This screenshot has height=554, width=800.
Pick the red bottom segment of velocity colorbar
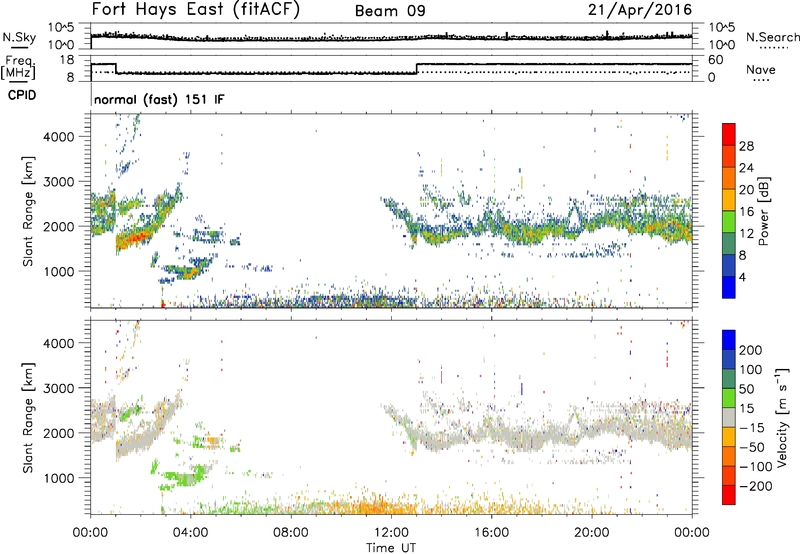[x=729, y=495]
